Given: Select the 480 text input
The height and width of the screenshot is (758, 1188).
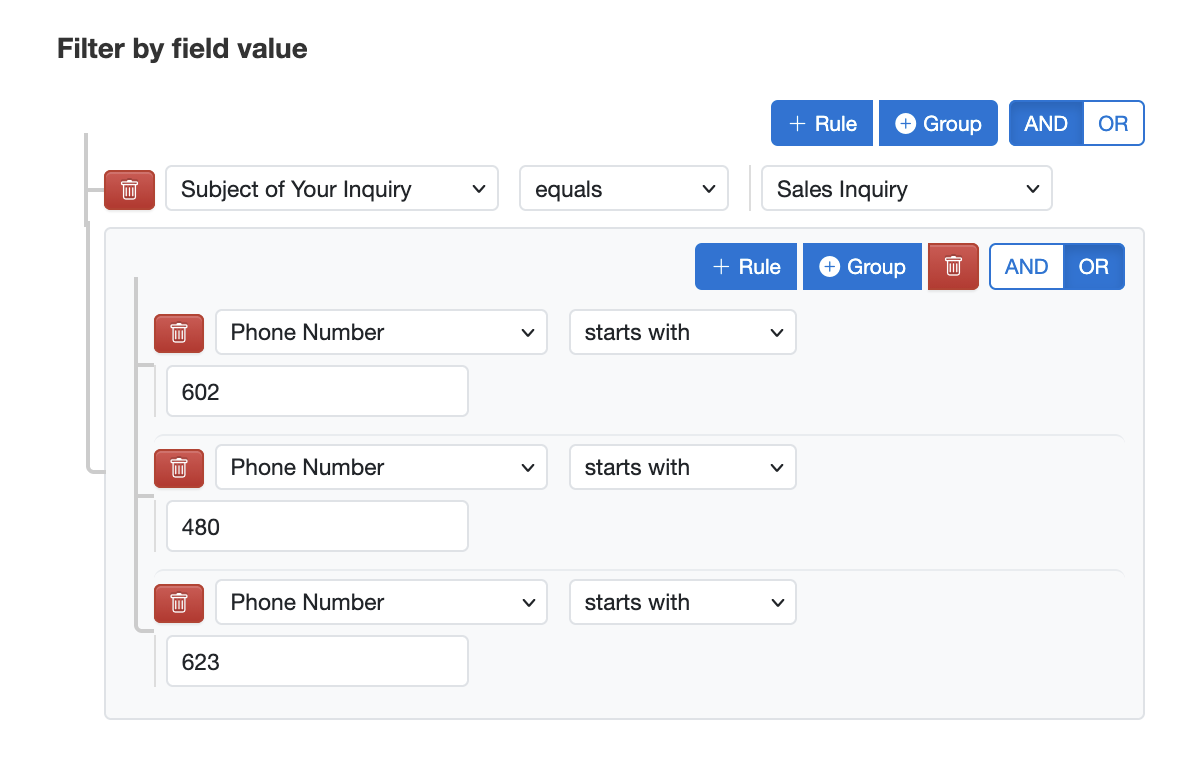Looking at the screenshot, I should coord(317,526).
